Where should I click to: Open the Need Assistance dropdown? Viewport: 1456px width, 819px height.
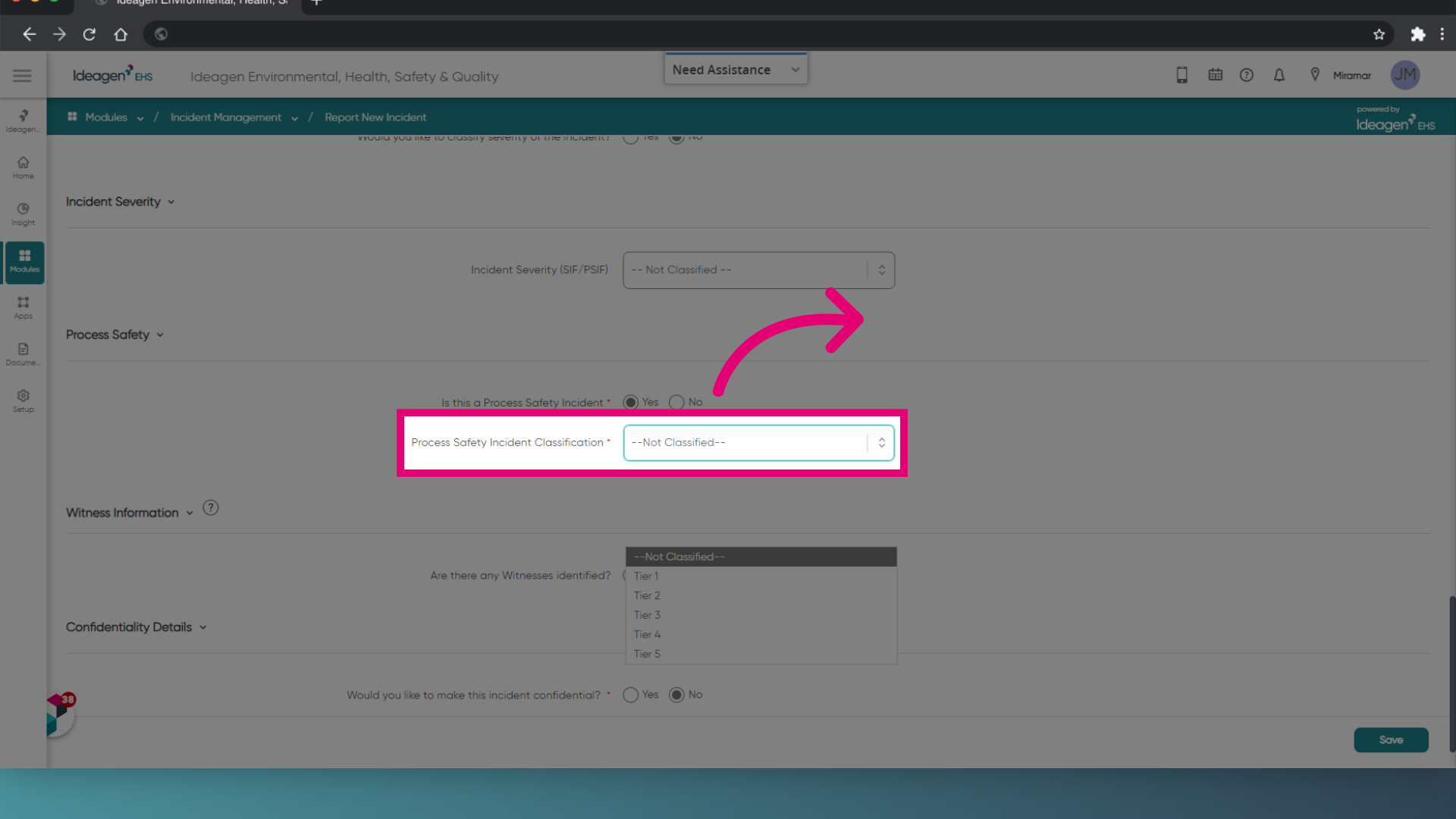pos(736,69)
